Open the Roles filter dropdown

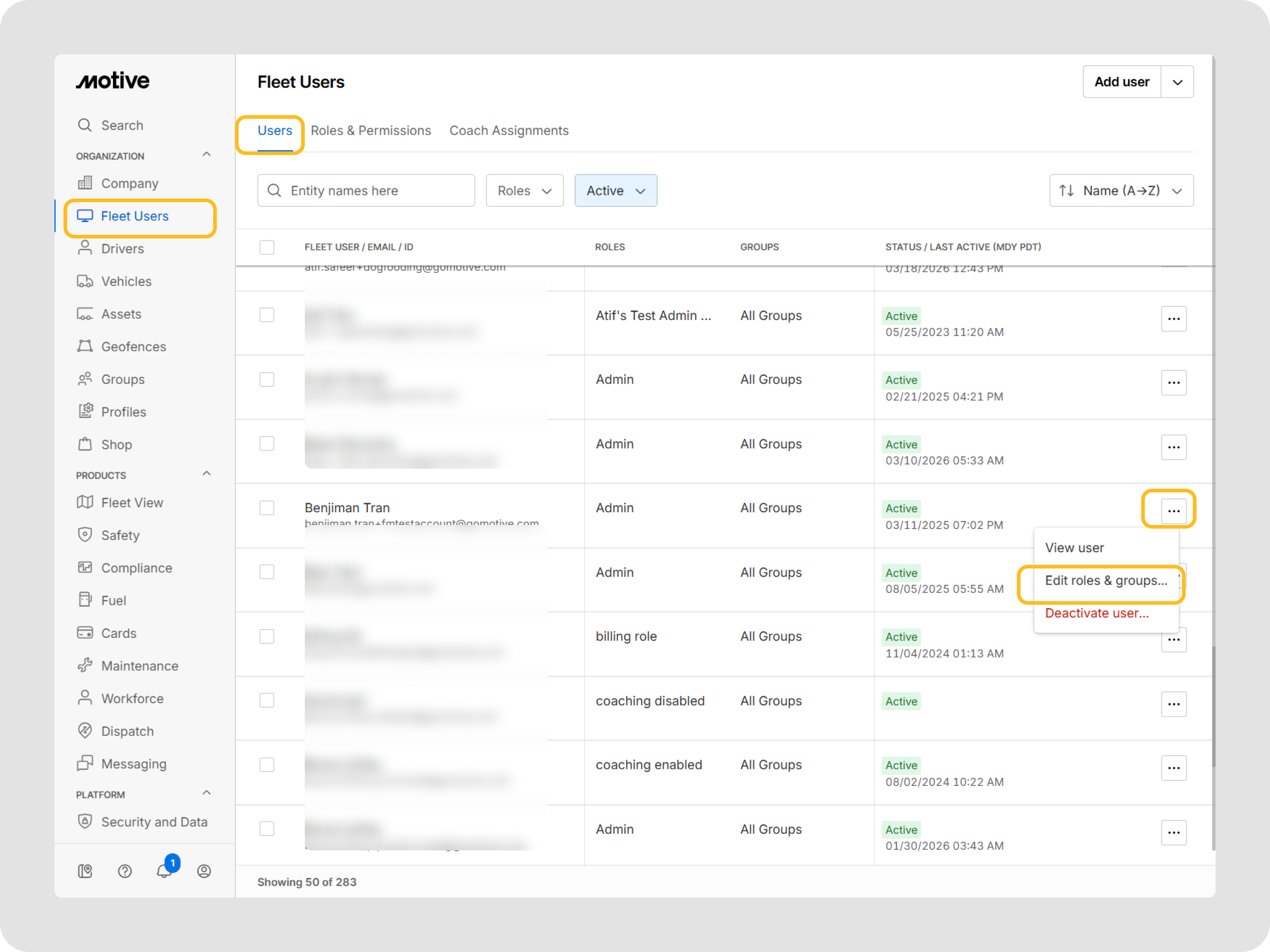524,190
